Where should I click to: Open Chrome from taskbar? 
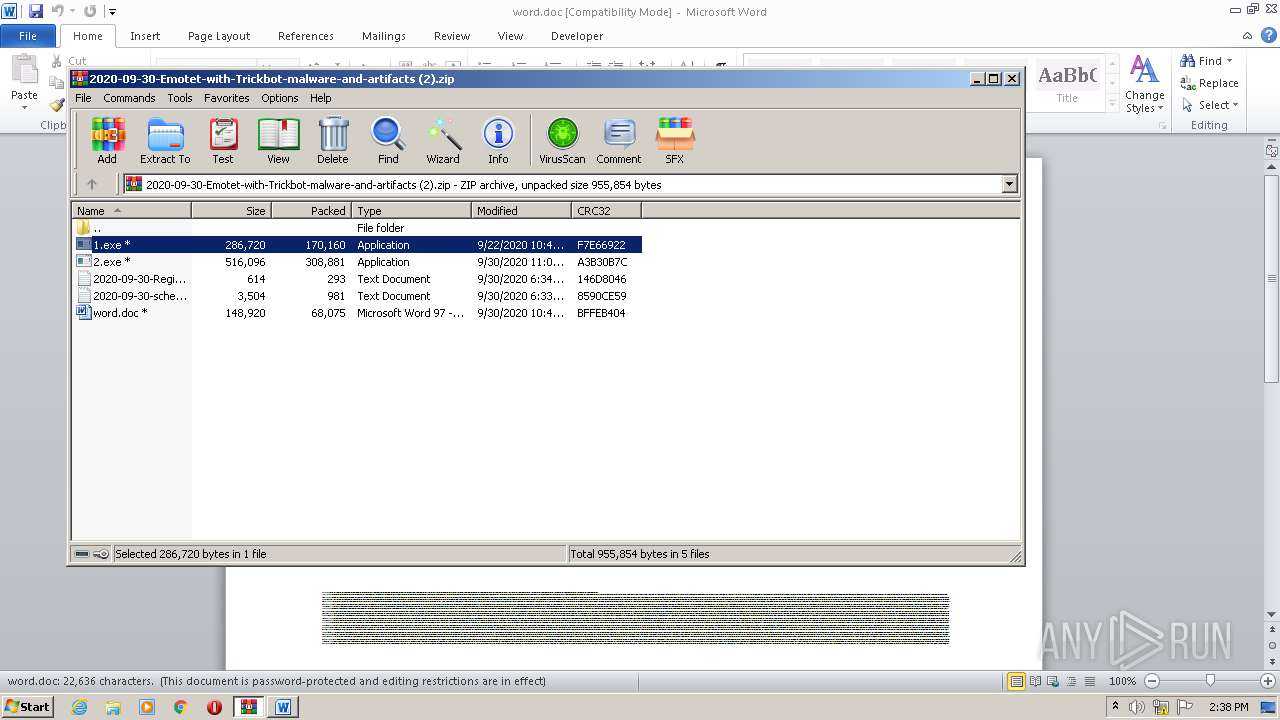click(x=181, y=707)
